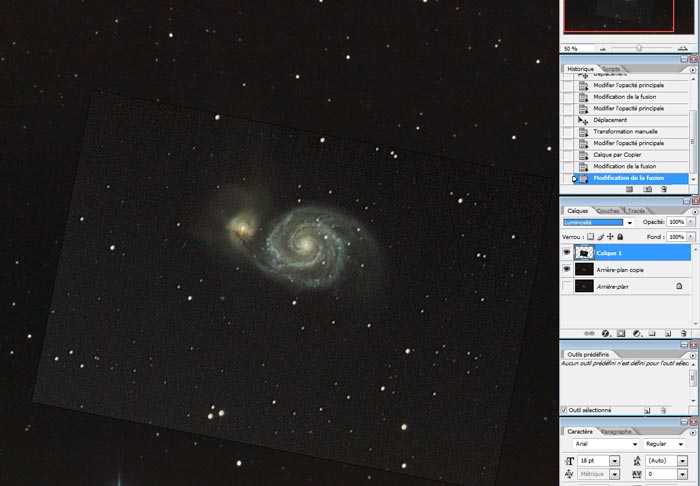Image resolution: width=700 pixels, height=486 pixels.
Task: Open the Calques panel flyout menu
Action: tap(694, 212)
